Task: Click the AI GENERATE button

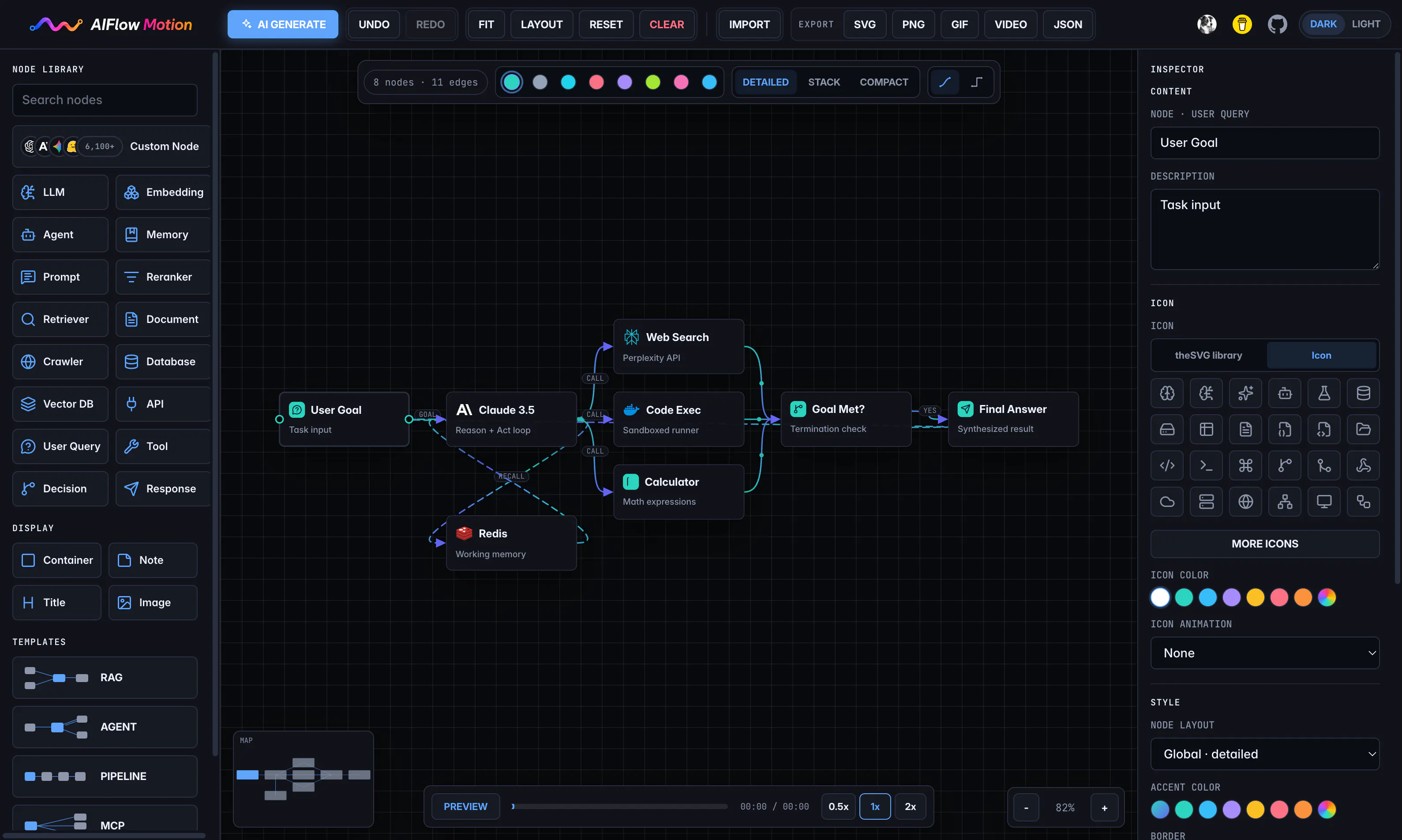Action: [283, 24]
